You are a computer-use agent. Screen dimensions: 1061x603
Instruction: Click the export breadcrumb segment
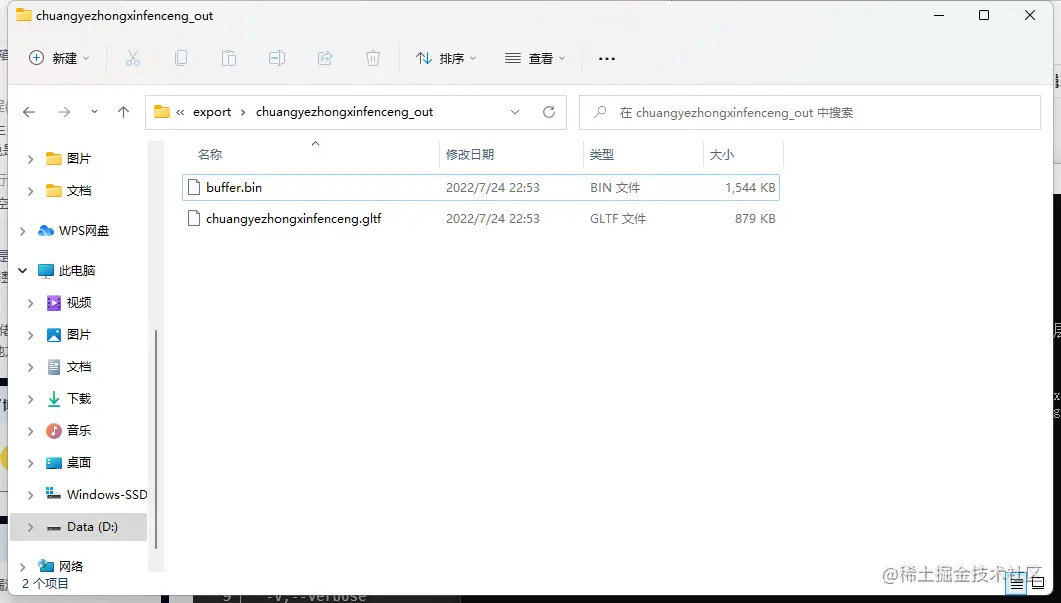212,112
